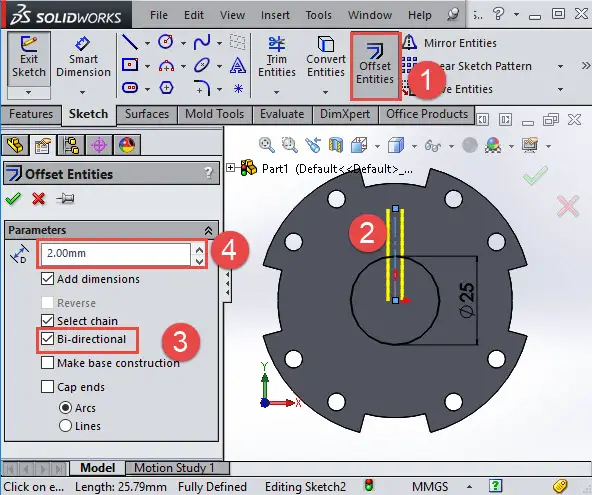The image size is (592, 495).
Task: Switch to the Surfaces tab
Action: click(147, 114)
